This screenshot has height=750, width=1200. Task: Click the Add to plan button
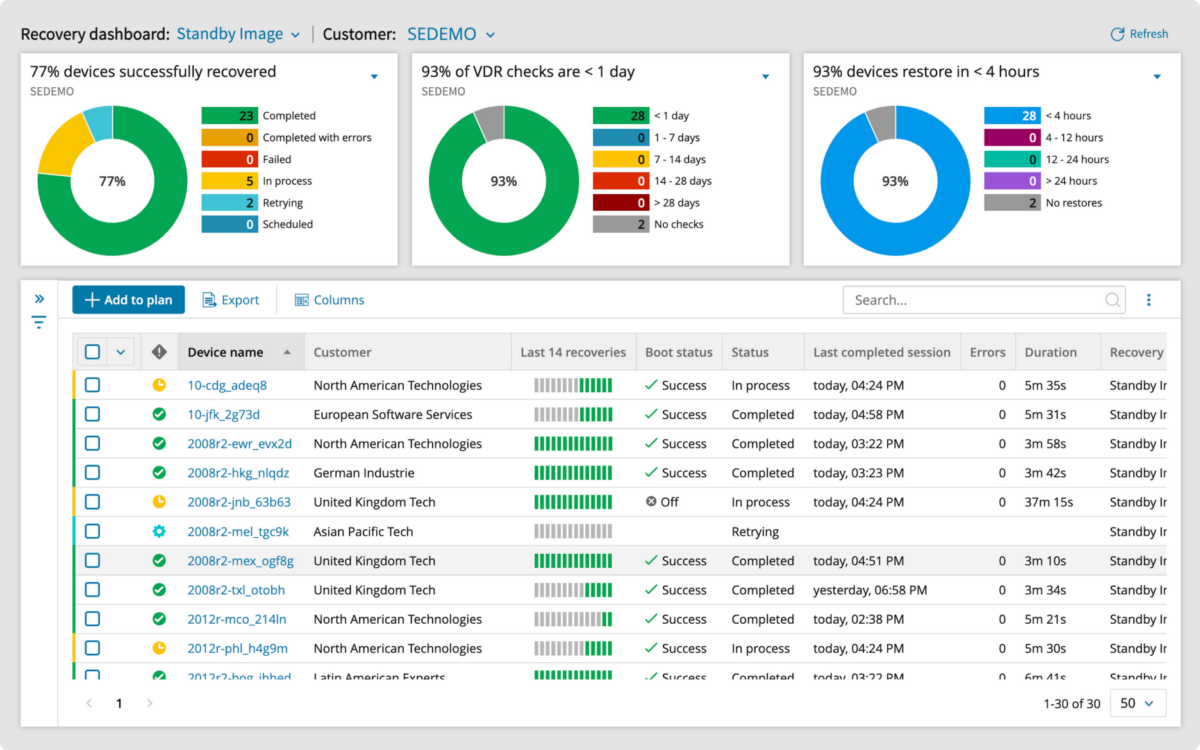coord(128,299)
